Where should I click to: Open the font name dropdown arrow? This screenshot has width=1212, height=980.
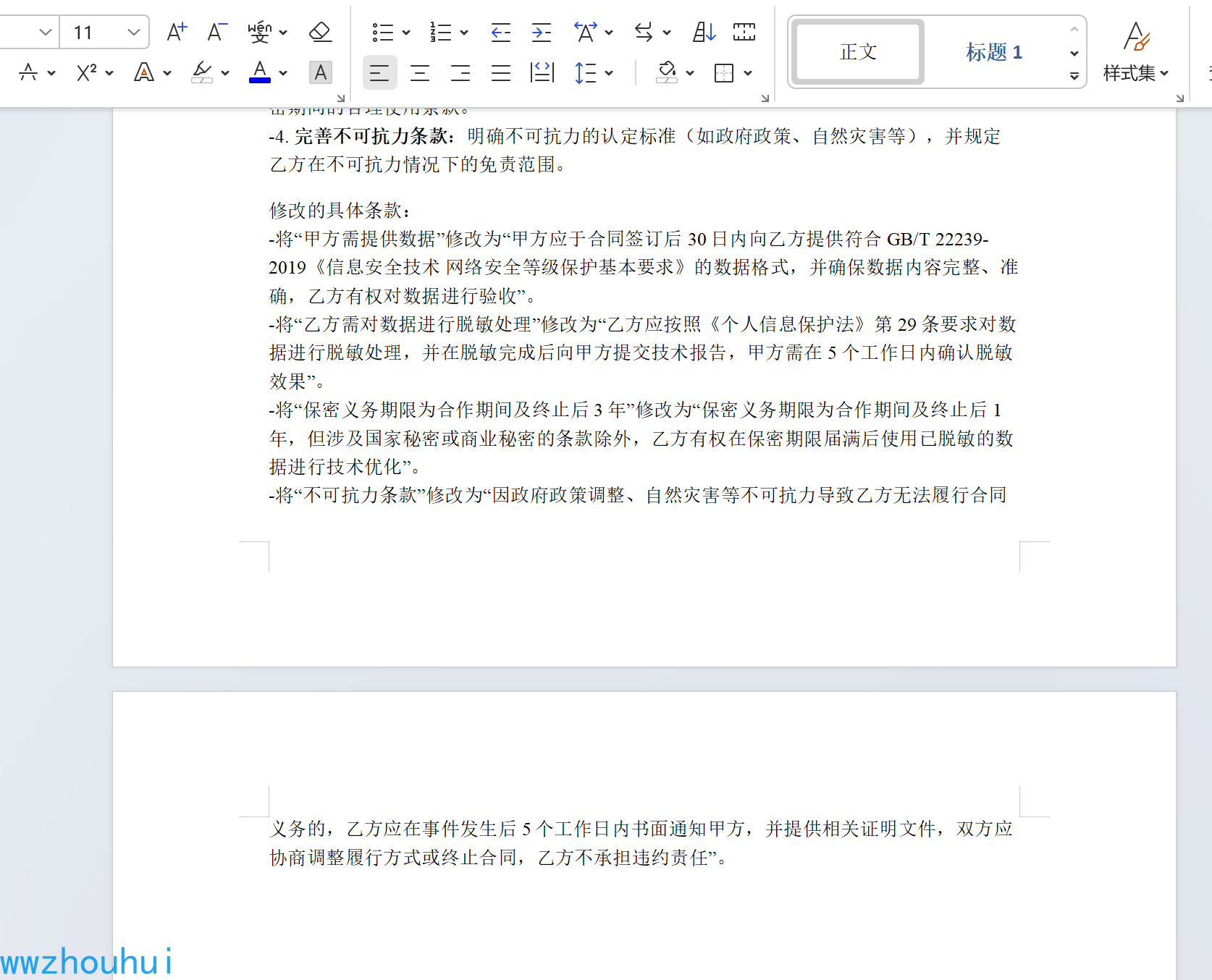point(45,32)
